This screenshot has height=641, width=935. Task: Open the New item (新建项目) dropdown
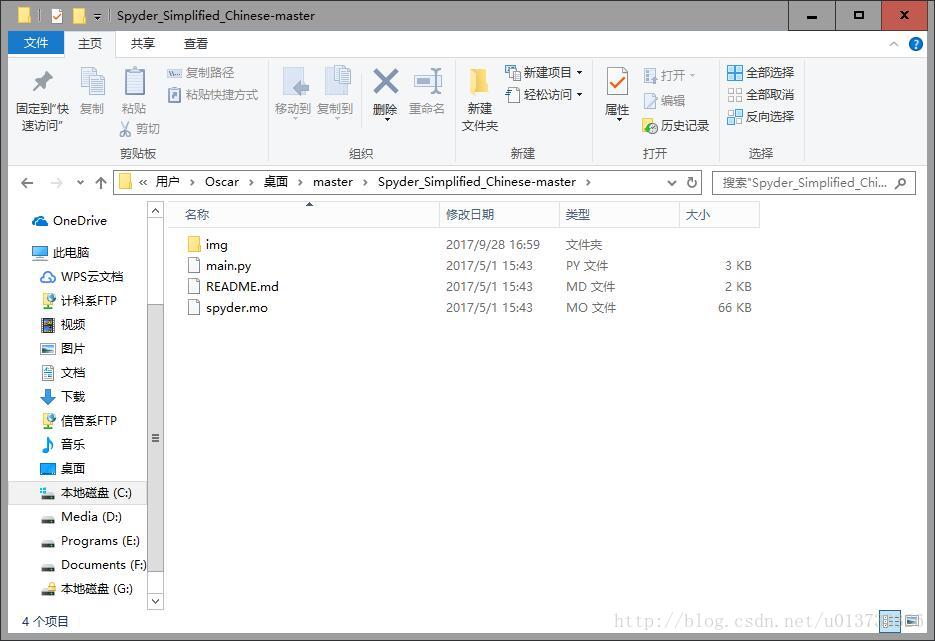pos(544,73)
